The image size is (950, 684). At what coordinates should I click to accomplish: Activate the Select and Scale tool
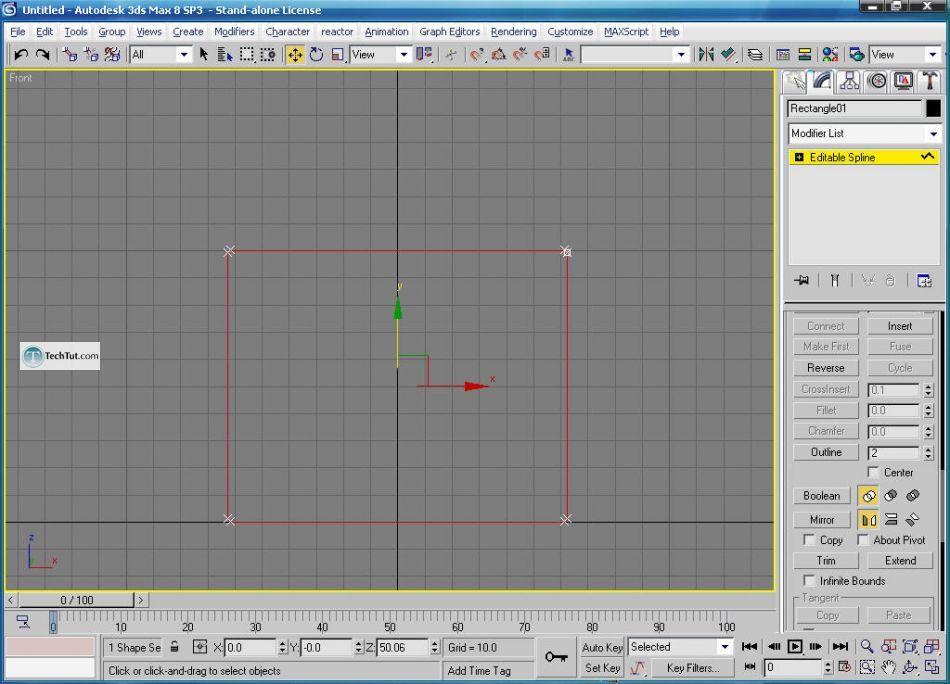[x=338, y=55]
